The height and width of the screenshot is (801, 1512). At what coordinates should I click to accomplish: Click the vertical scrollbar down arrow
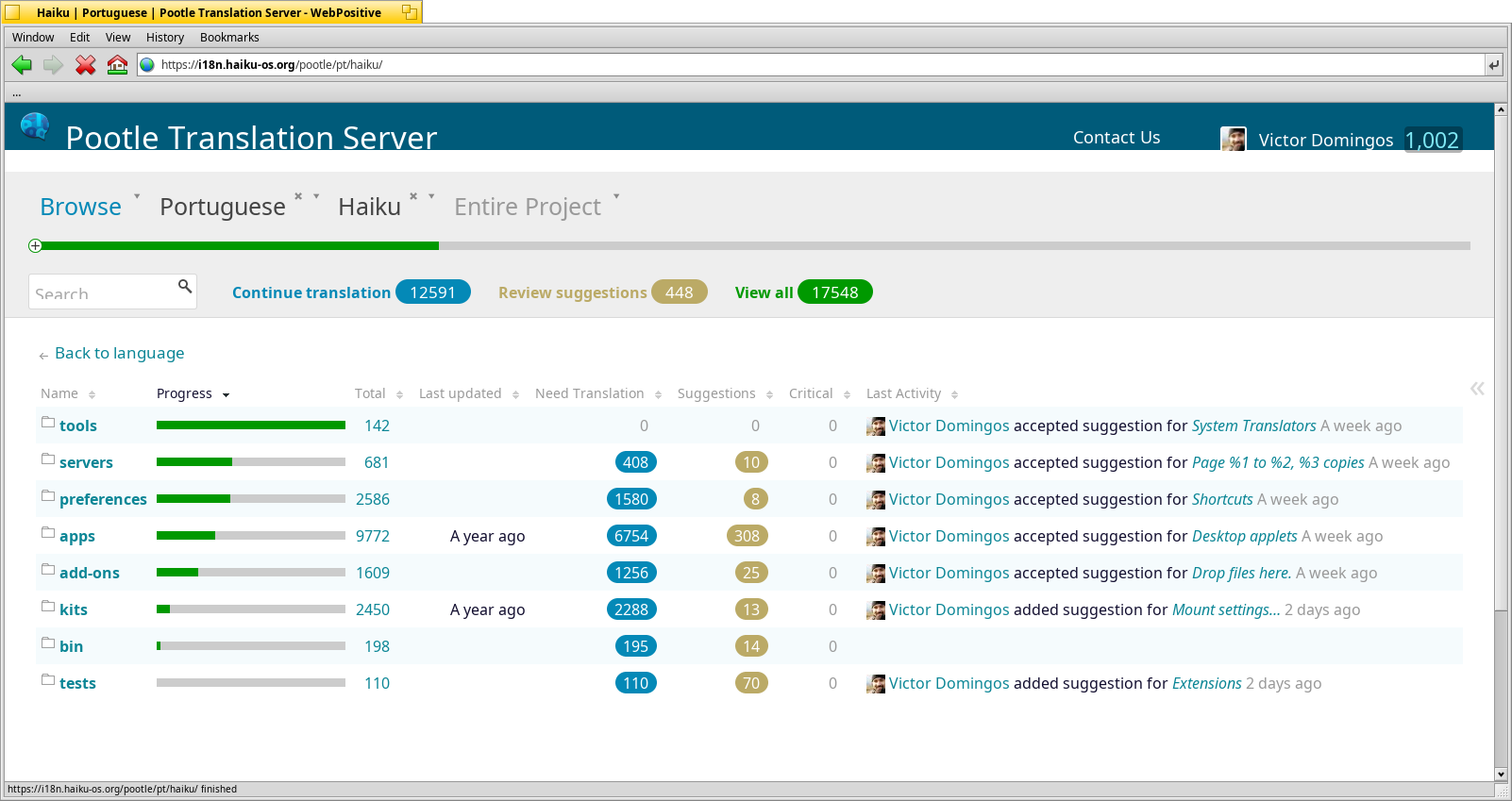(1501, 775)
